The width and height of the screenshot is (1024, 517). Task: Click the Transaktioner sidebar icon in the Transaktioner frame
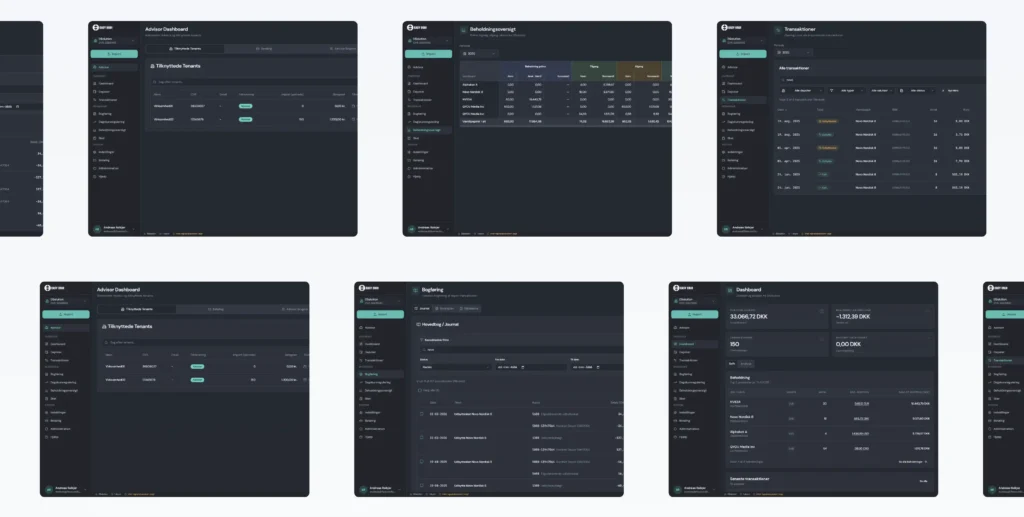tap(724, 100)
